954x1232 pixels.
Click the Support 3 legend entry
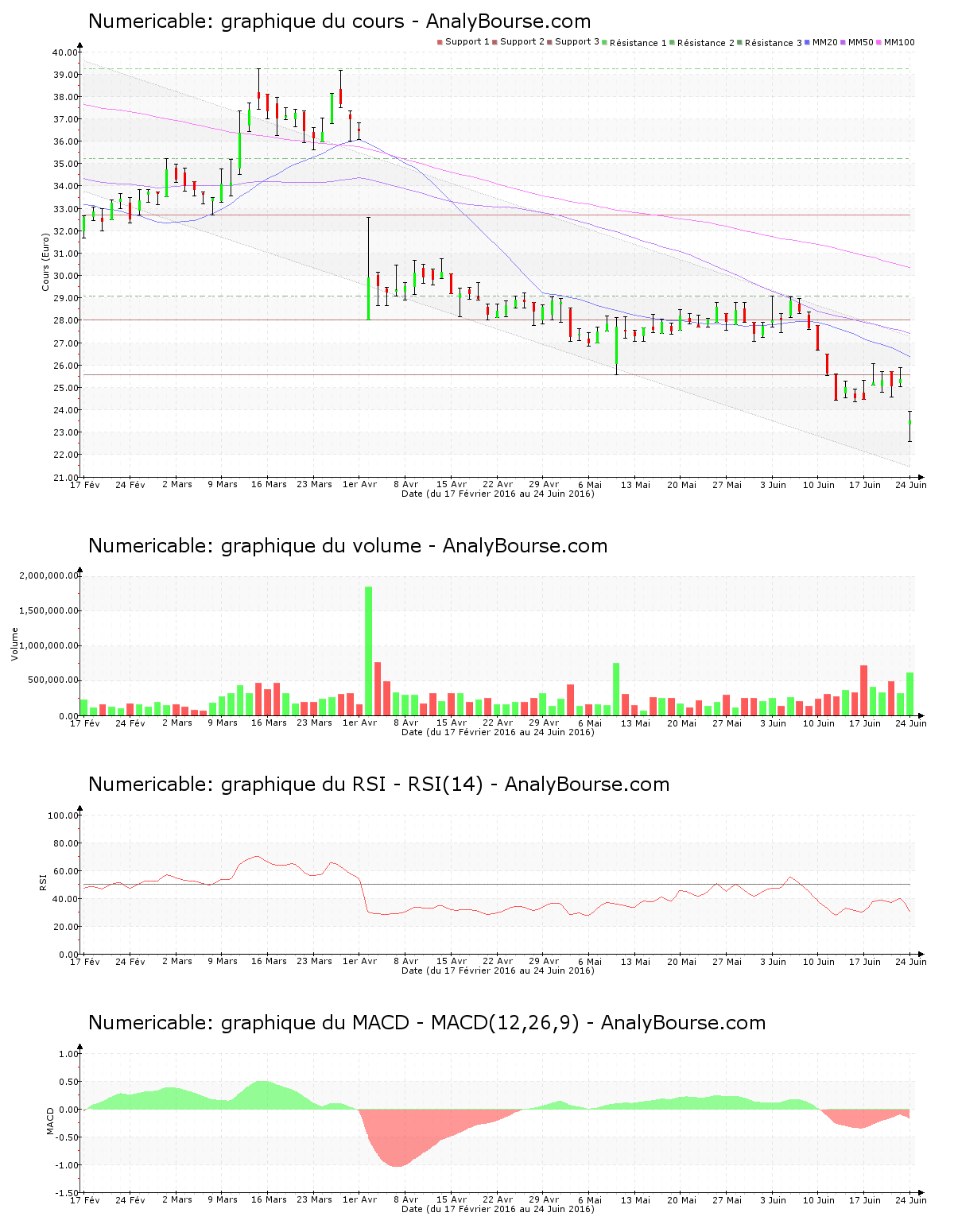573,42
